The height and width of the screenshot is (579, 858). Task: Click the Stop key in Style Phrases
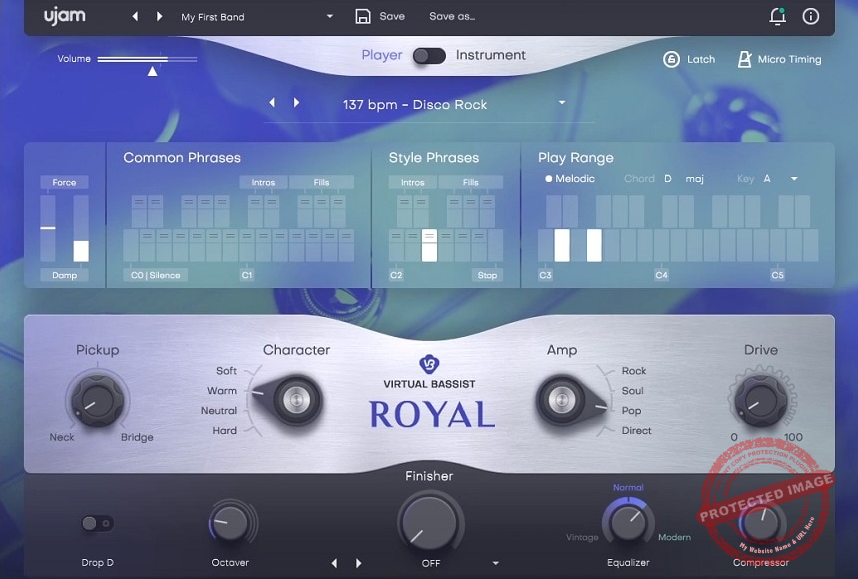(x=487, y=275)
